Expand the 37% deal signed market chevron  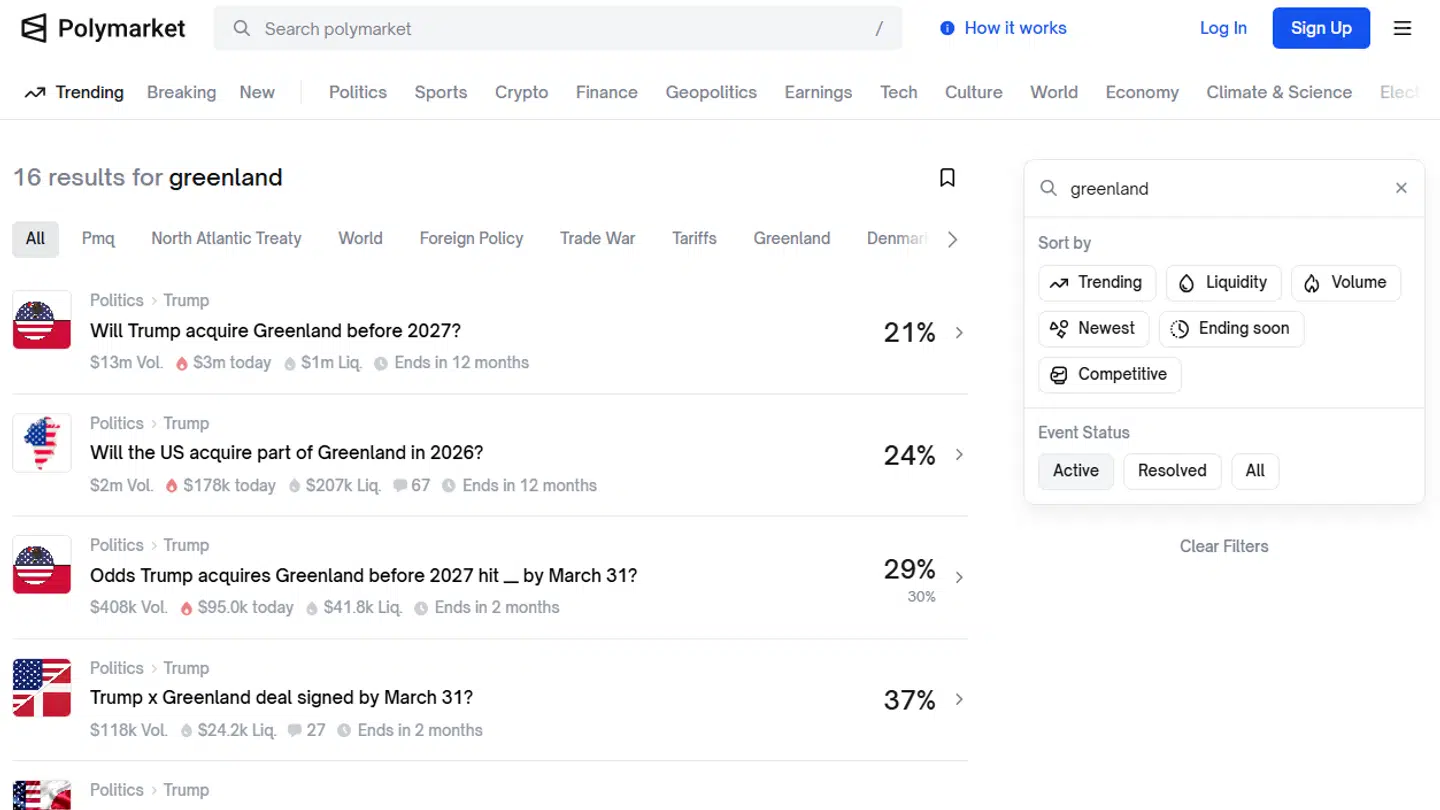[x=959, y=699]
